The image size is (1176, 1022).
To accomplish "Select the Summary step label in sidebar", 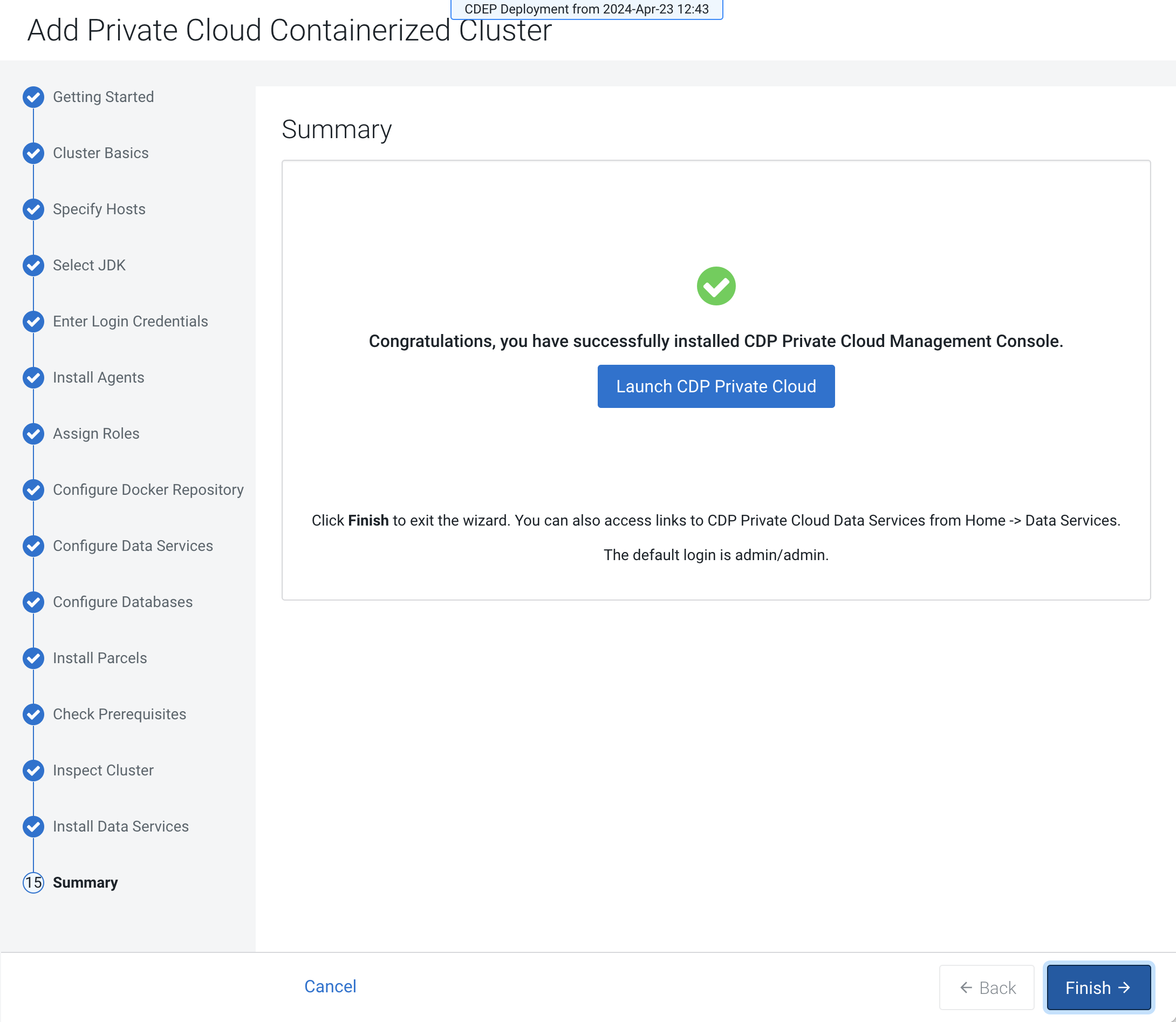I will [85, 882].
